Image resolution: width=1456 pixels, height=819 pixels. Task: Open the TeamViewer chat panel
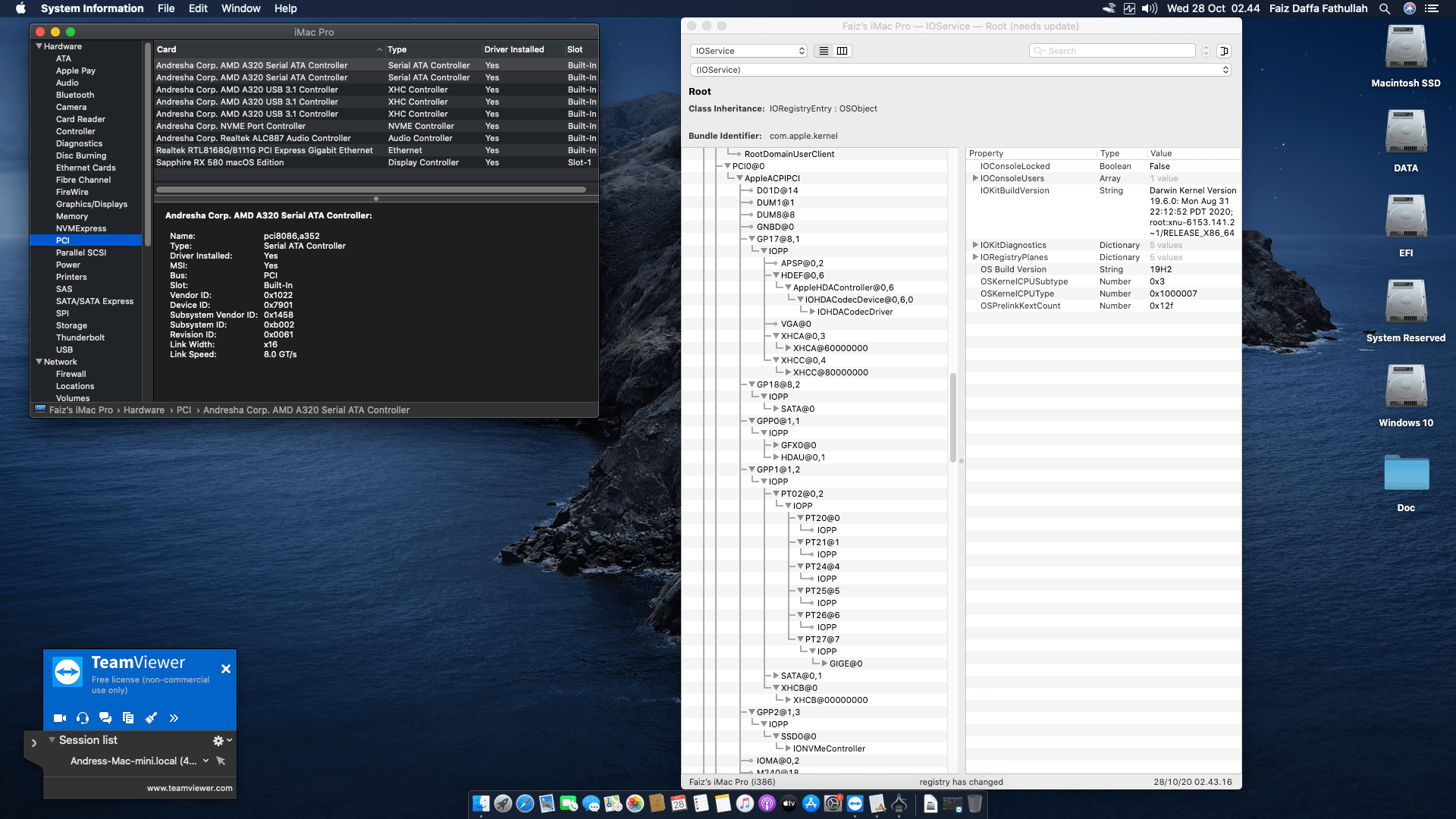[105, 717]
